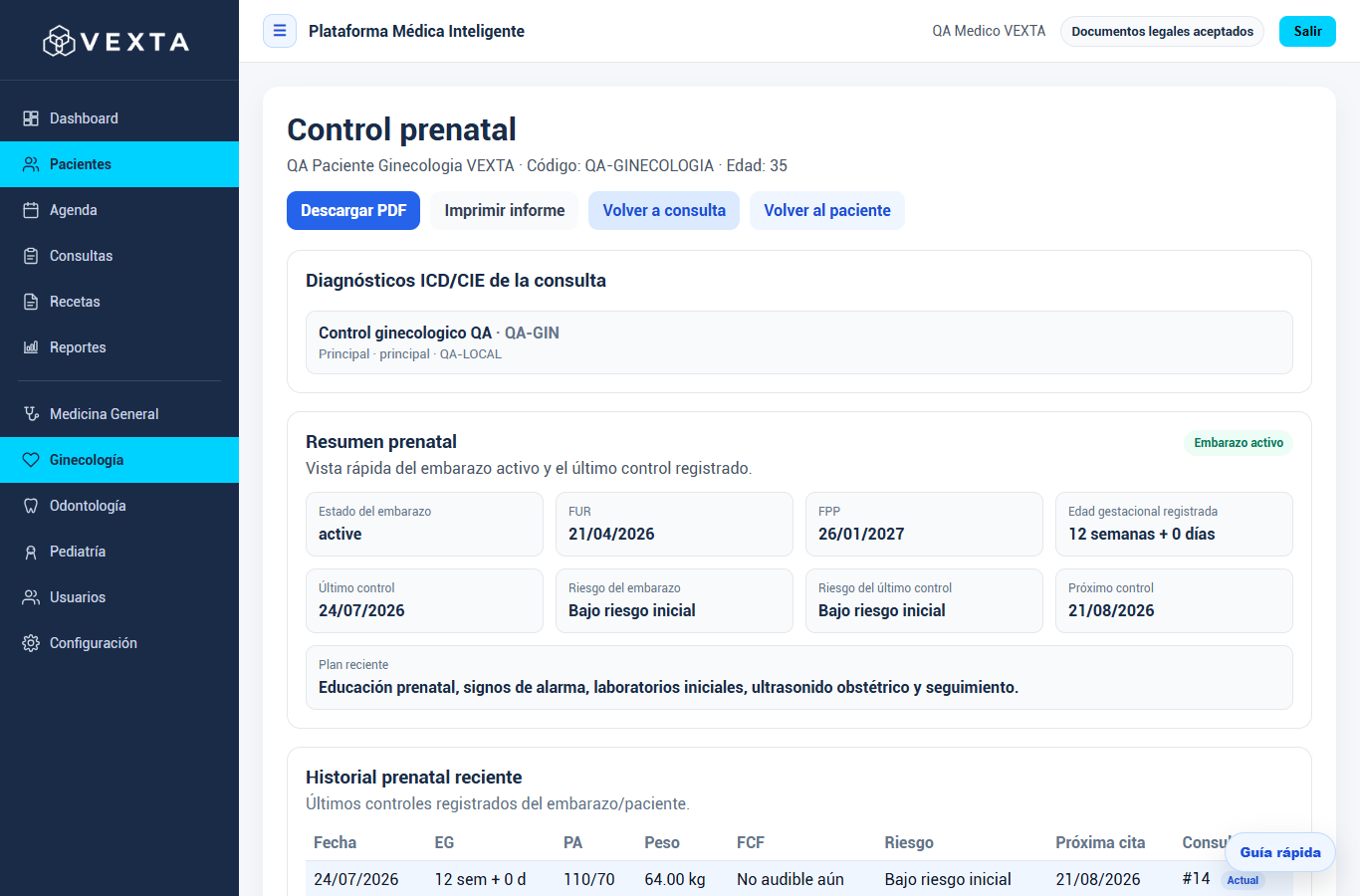Click the Medicina General stethoscope icon
Viewport: 1360px width, 896px height.
[x=31, y=414]
